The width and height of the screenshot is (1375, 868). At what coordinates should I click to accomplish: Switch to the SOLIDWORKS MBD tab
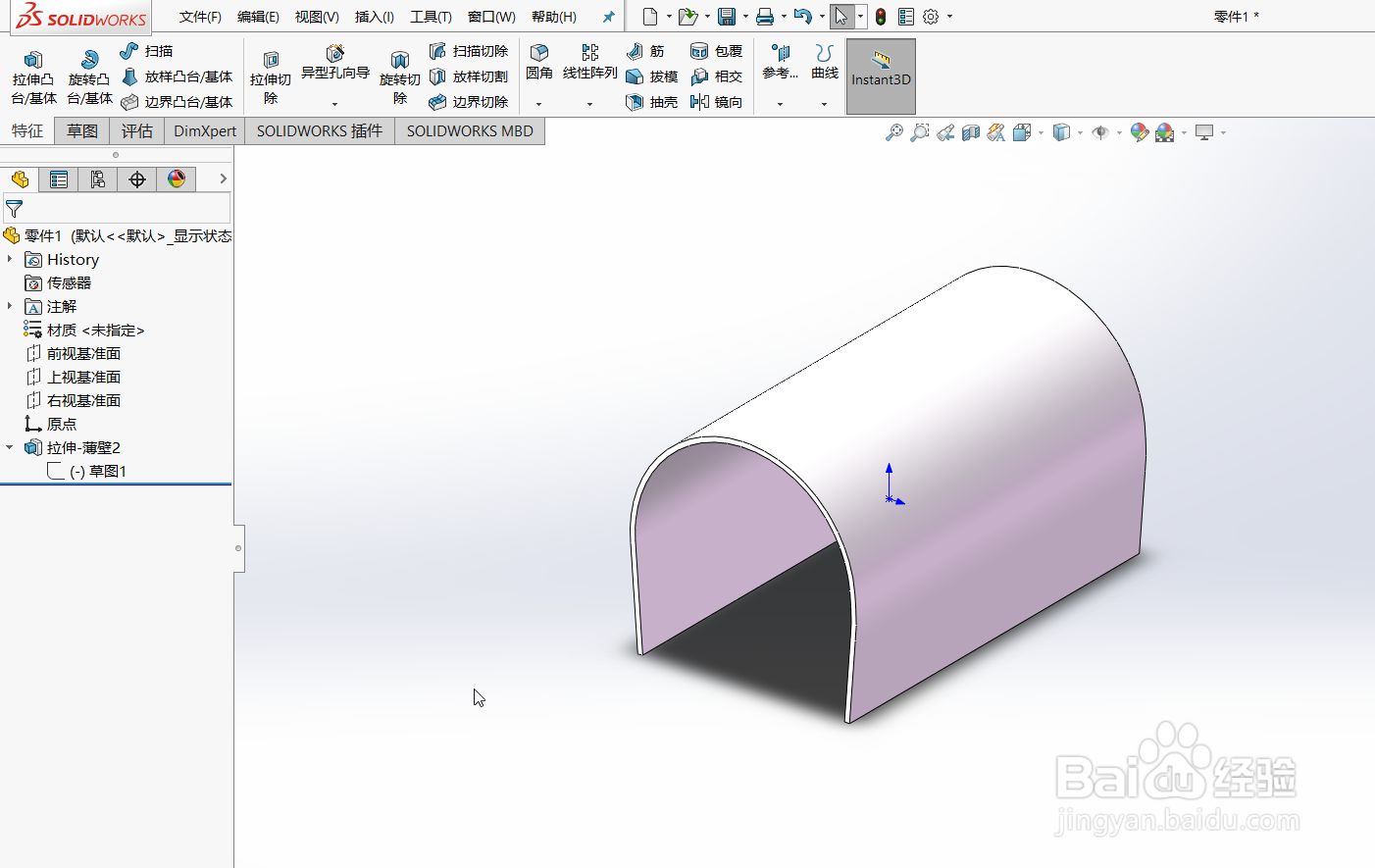tap(470, 130)
